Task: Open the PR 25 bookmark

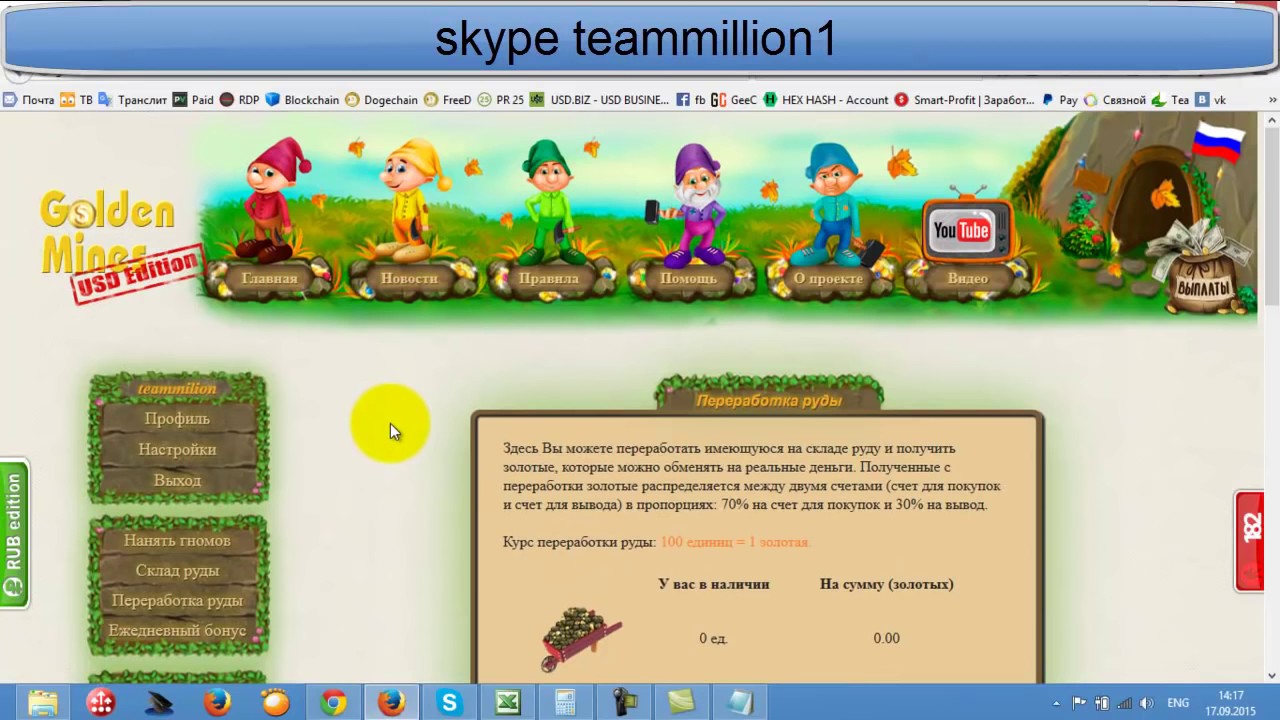Action: 500,100
